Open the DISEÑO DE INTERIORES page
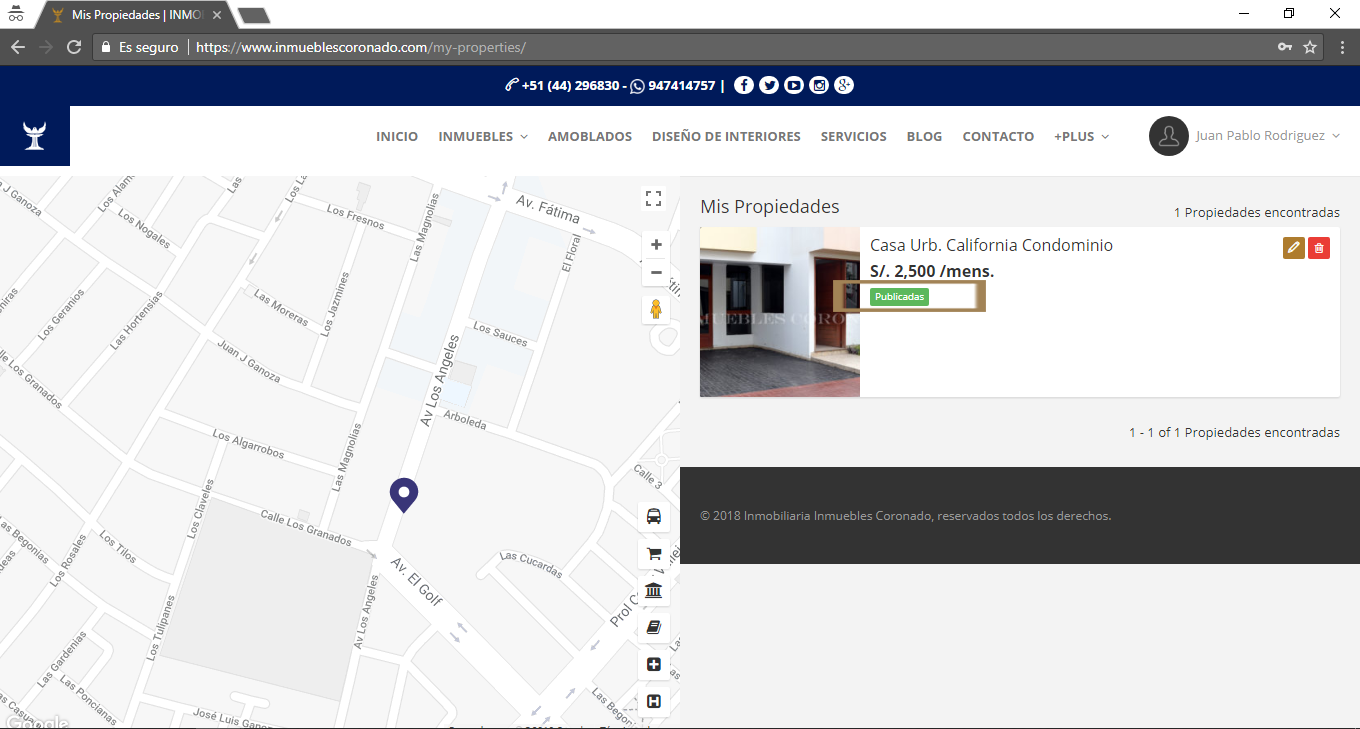 coord(726,136)
